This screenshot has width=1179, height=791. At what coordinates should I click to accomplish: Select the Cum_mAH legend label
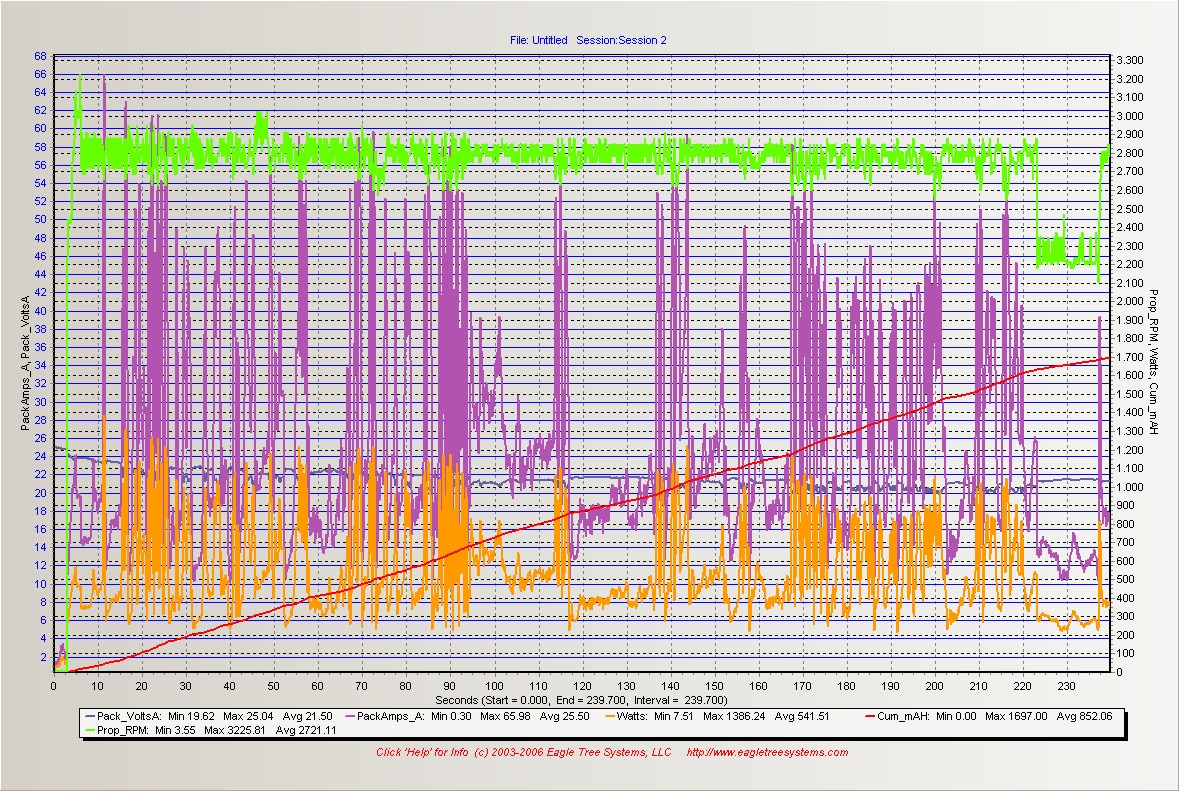point(902,717)
